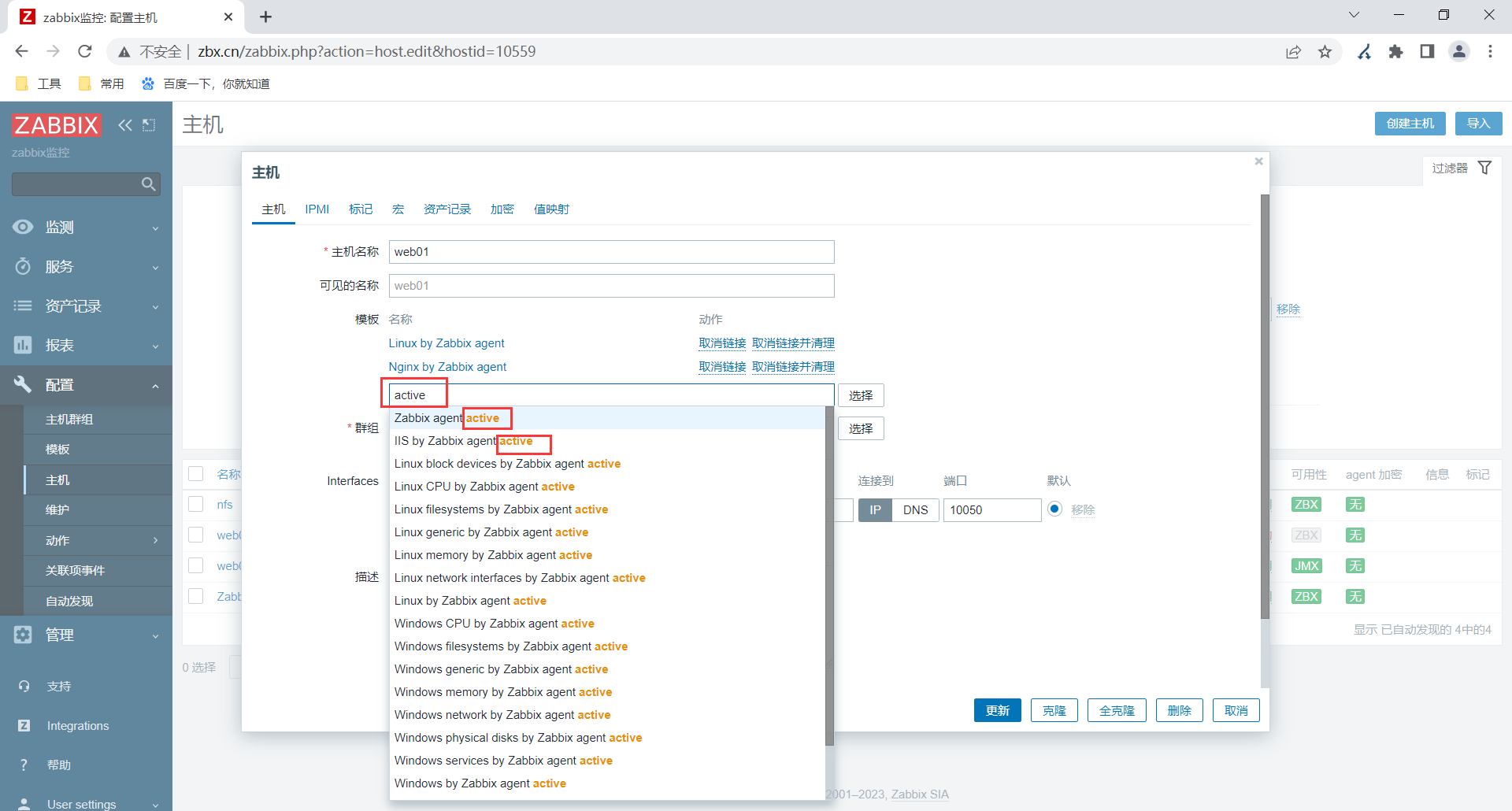Screen dimensions: 1512x811
Task: Close the 主机 host dialog with X
Action: click(1258, 161)
